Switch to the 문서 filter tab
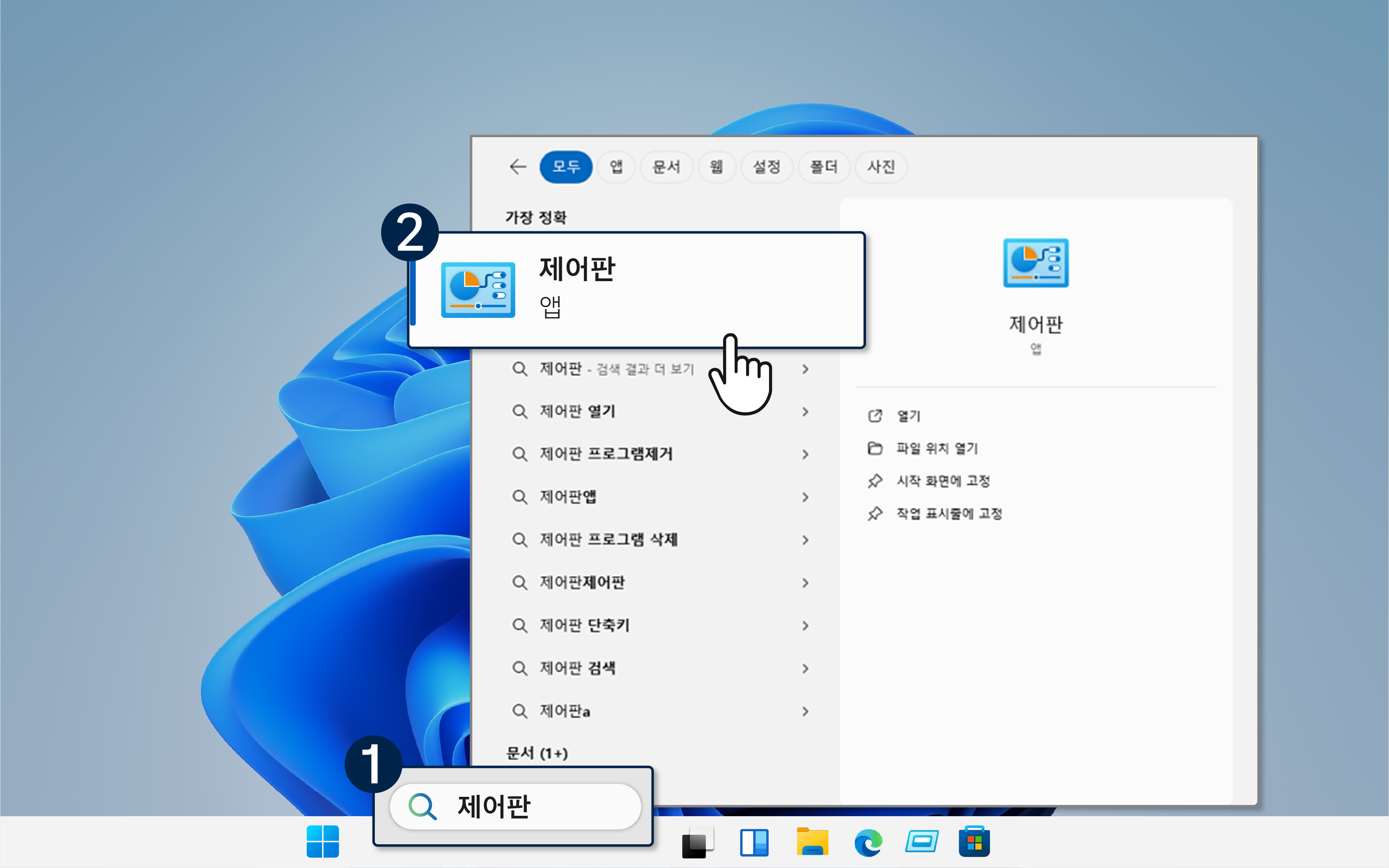Screen dimensions: 1389x868 click(x=666, y=167)
